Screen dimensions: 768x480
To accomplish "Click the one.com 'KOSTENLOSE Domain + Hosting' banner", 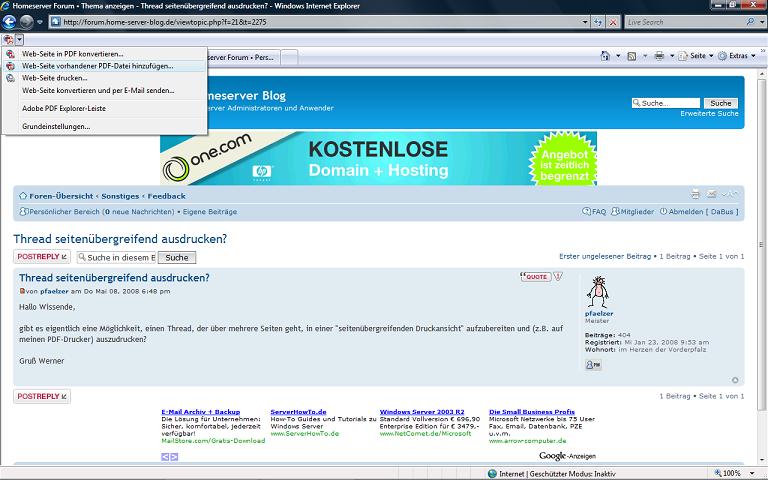I will pos(378,158).
